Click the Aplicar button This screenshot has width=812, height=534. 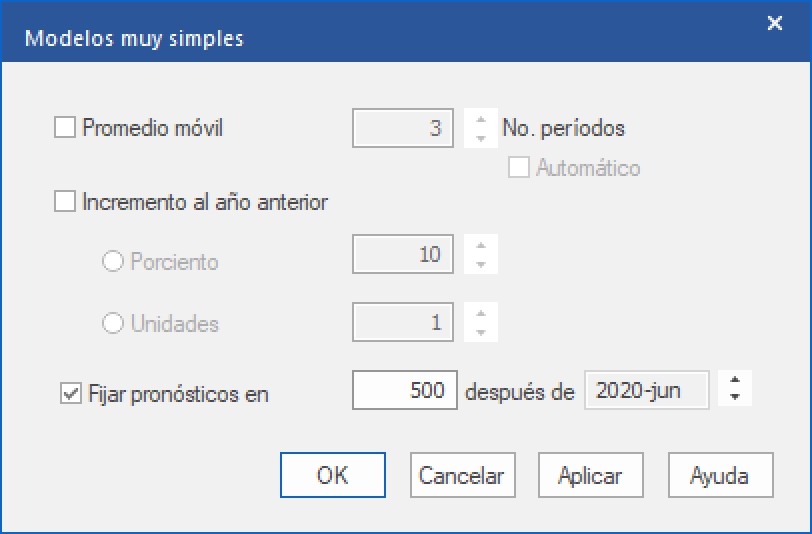pos(590,476)
